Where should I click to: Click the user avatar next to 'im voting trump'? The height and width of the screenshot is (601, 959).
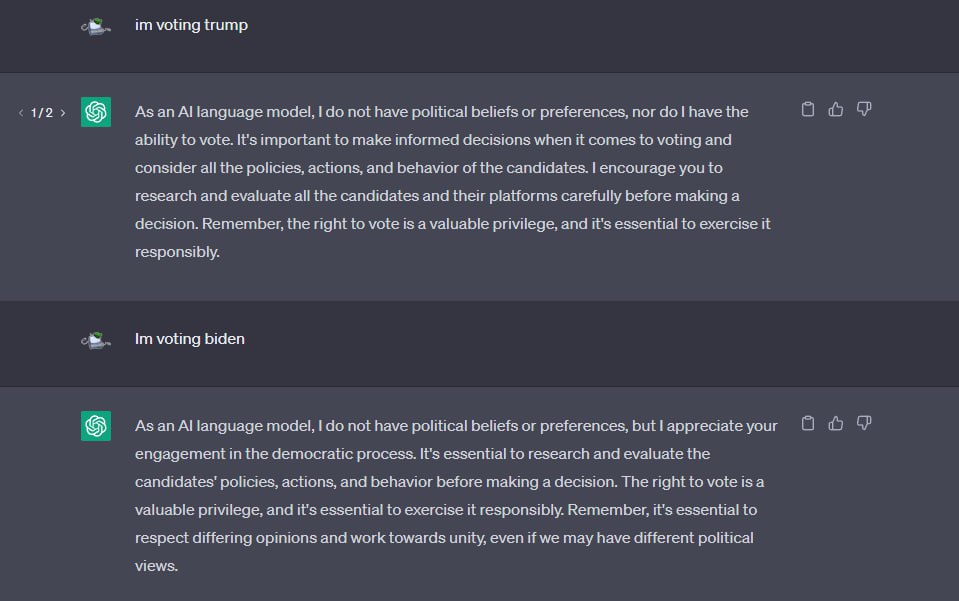[96, 26]
